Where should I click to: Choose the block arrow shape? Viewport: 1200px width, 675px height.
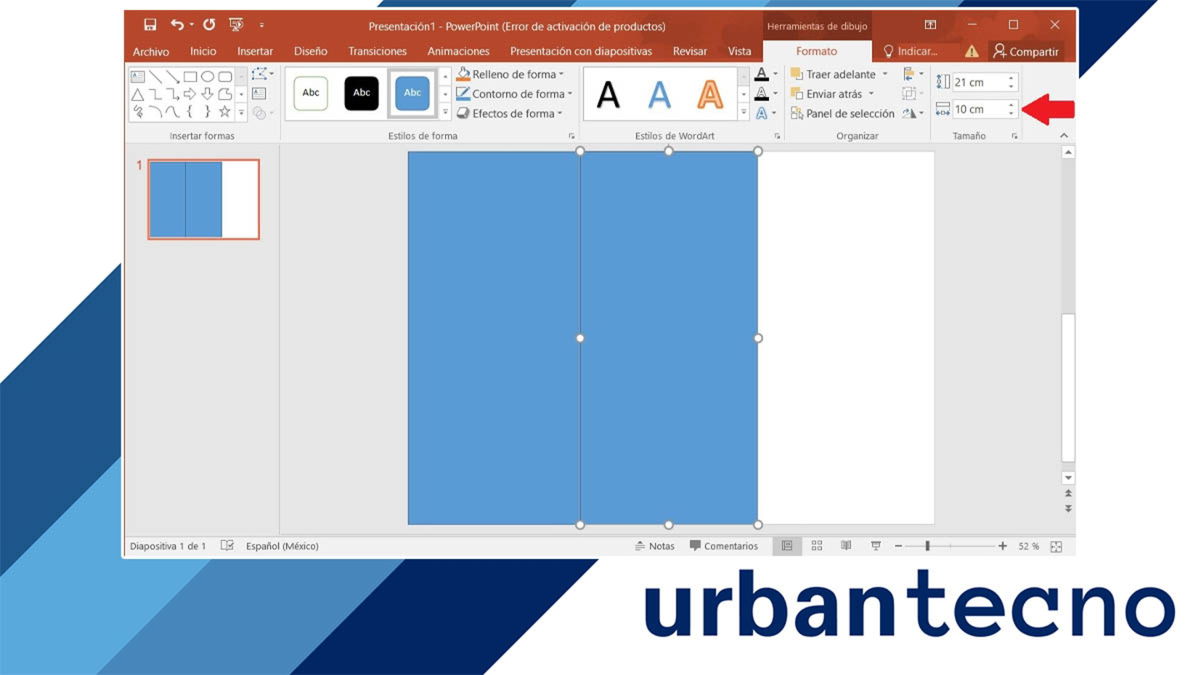(x=191, y=94)
